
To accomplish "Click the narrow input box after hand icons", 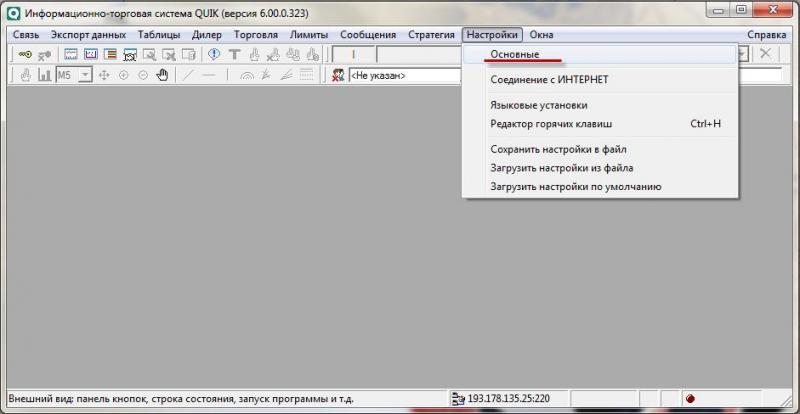I will click(353, 54).
